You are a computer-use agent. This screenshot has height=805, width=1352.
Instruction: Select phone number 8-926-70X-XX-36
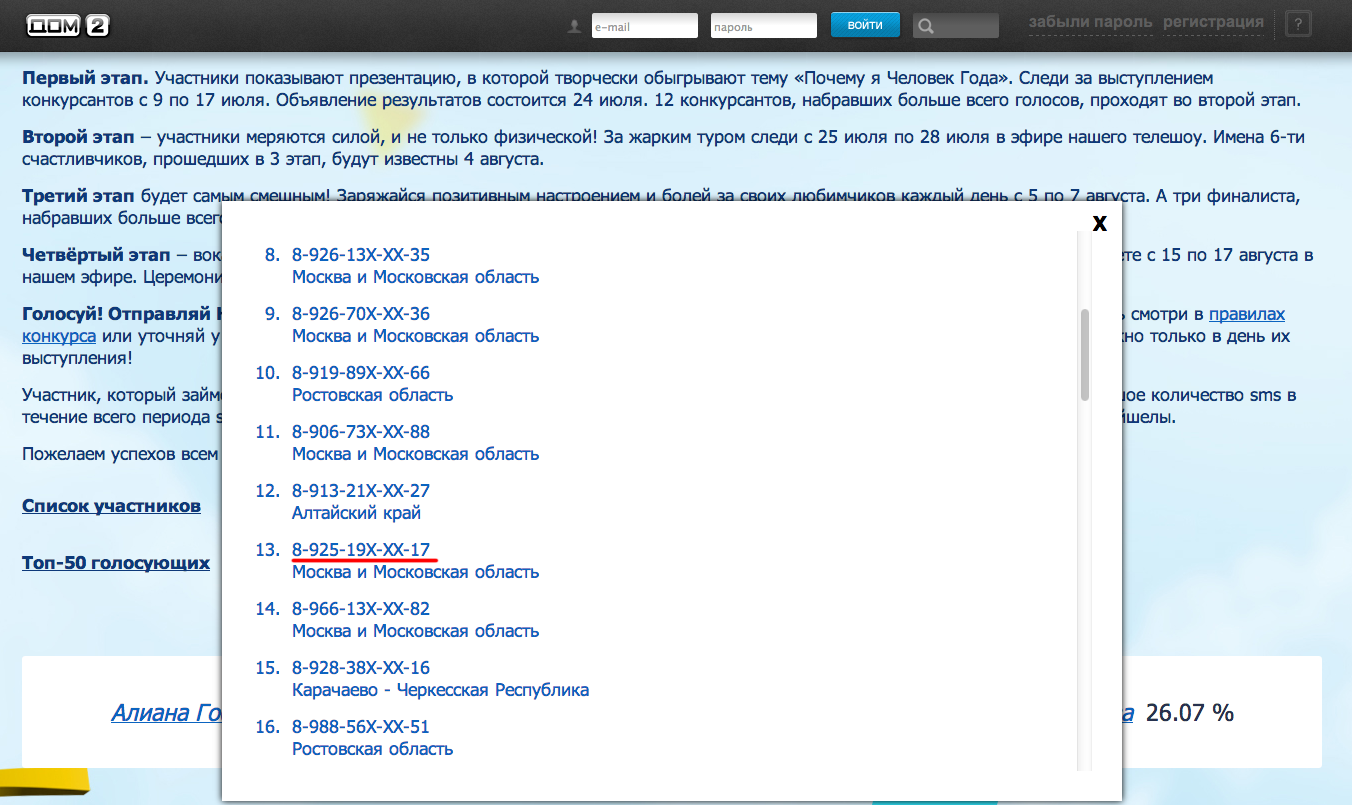pos(361,314)
